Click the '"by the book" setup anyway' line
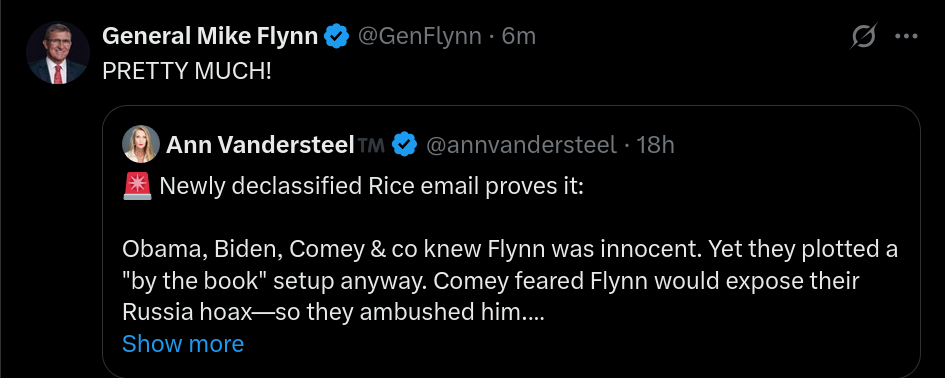The width and height of the screenshot is (945, 378). (x=491, y=281)
